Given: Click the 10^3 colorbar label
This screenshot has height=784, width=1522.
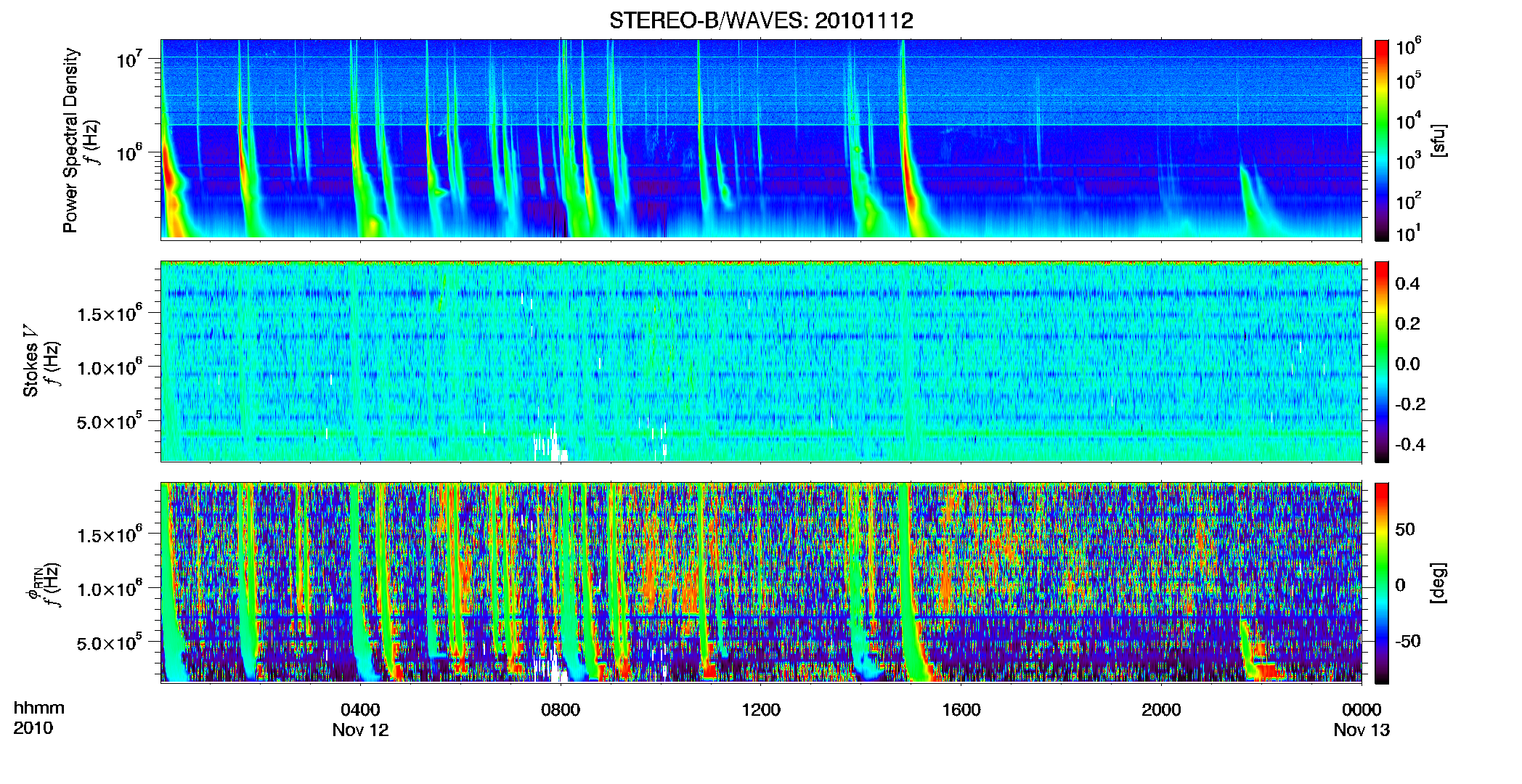Looking at the screenshot, I should [1409, 160].
